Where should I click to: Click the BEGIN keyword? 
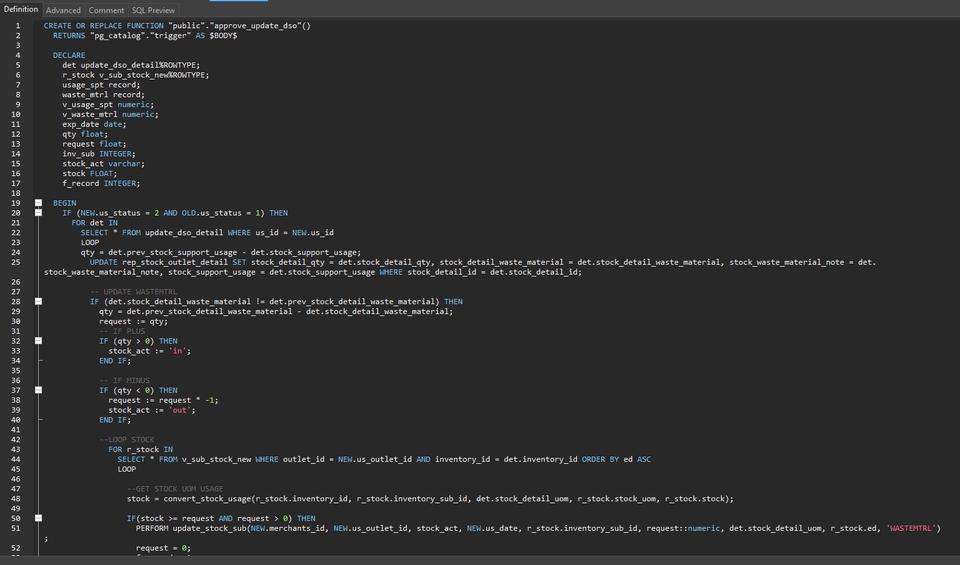(64, 203)
